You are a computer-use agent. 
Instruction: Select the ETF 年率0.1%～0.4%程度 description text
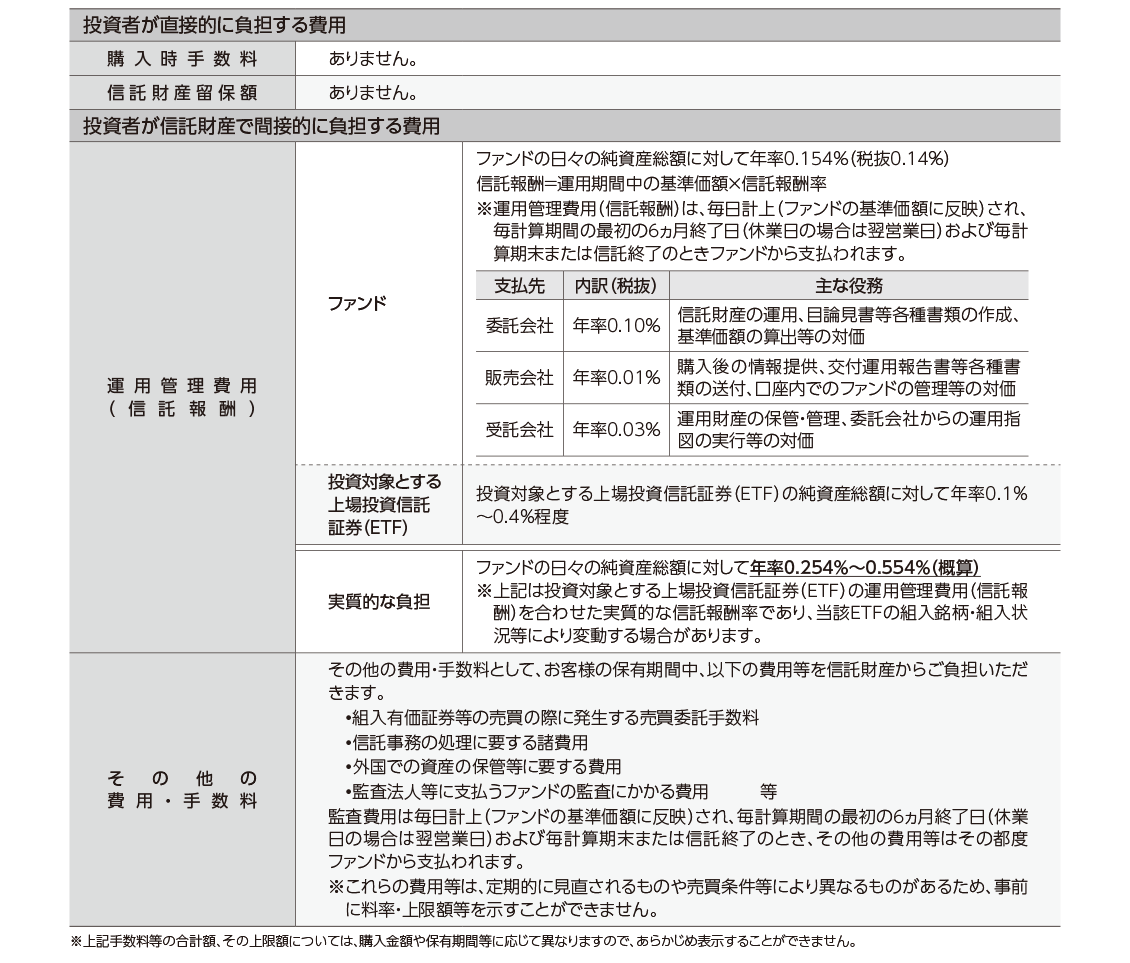(750, 506)
